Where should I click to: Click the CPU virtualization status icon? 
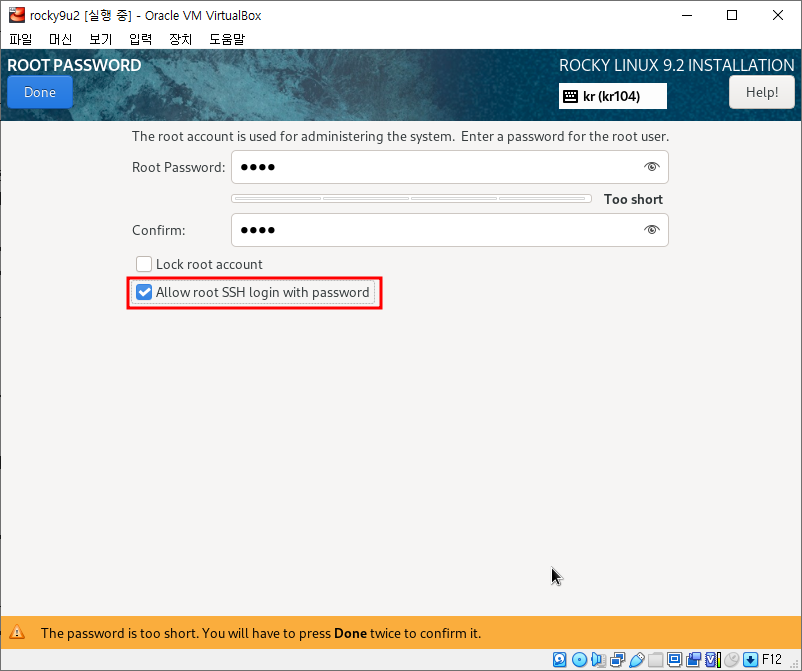[713, 660]
